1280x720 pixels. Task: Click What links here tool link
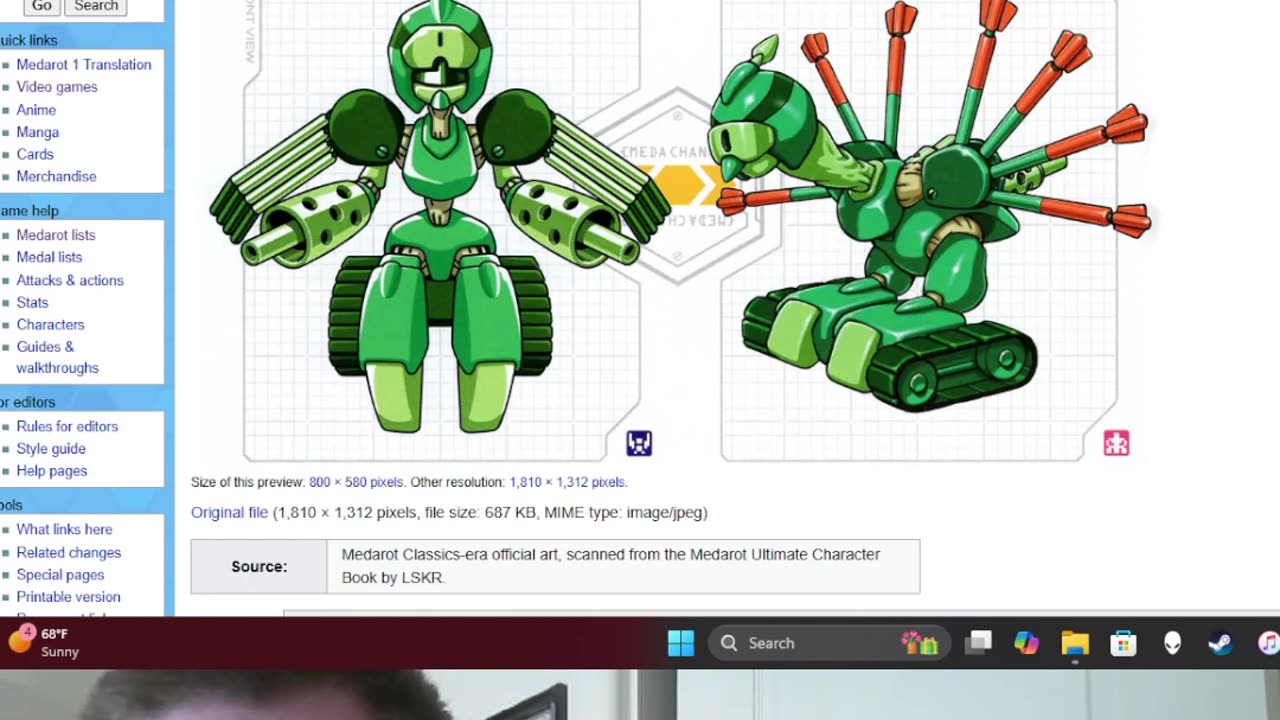point(64,529)
